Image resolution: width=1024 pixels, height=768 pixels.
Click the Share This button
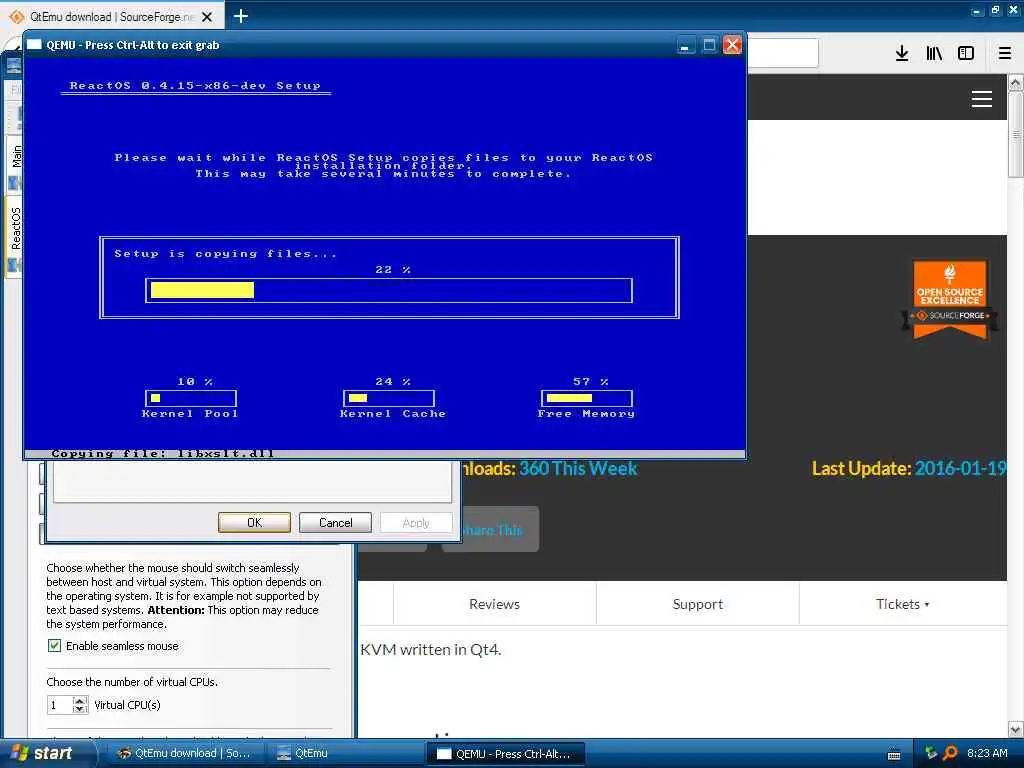[490, 530]
